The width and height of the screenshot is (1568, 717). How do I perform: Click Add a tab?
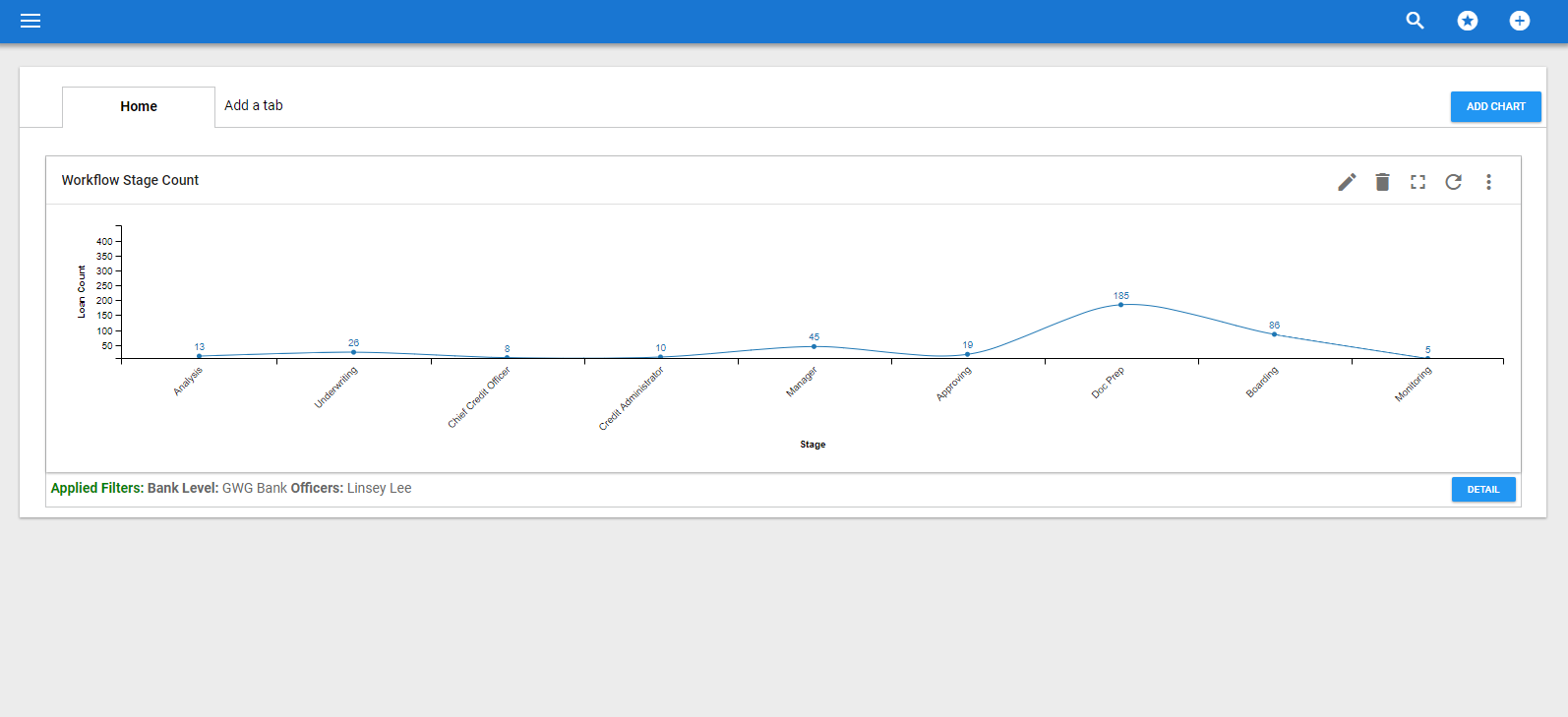point(254,105)
